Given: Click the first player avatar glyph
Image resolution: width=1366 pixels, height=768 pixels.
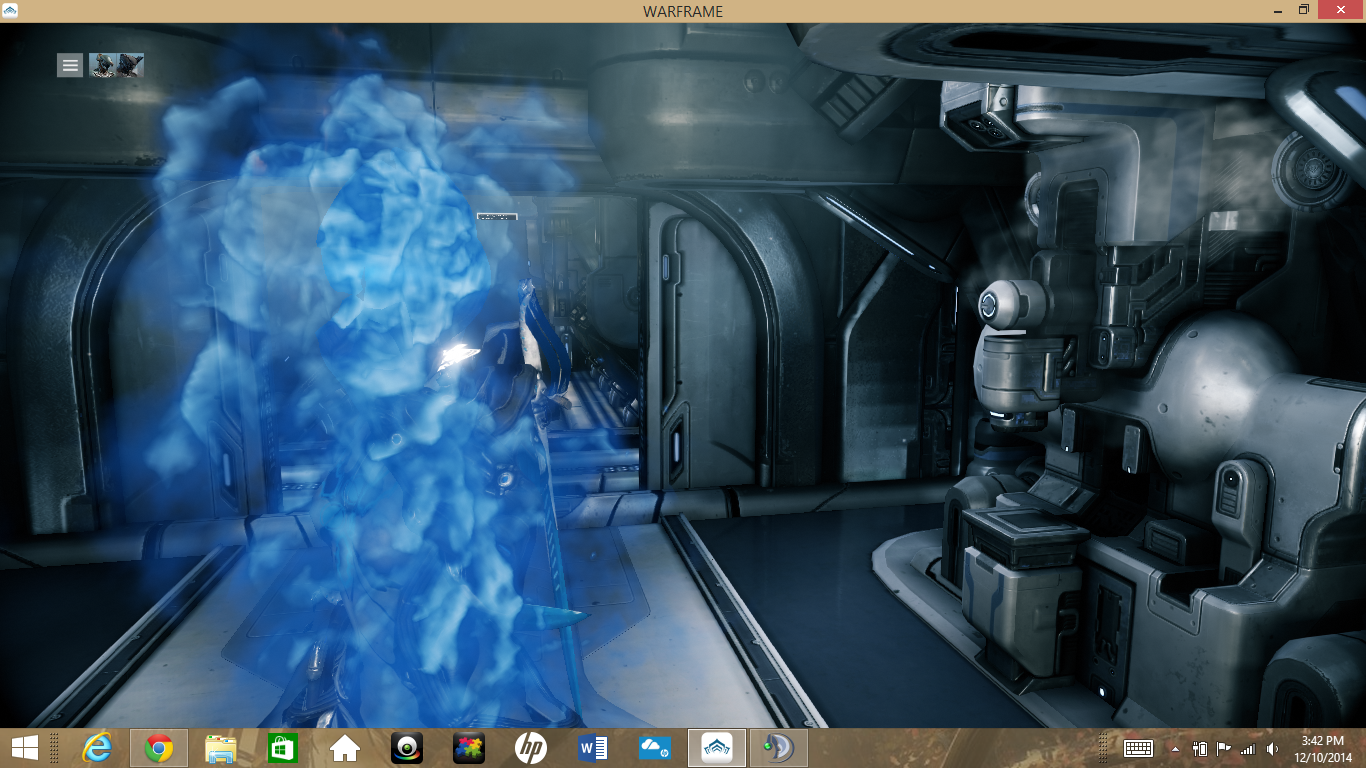Looking at the screenshot, I should click(x=103, y=65).
